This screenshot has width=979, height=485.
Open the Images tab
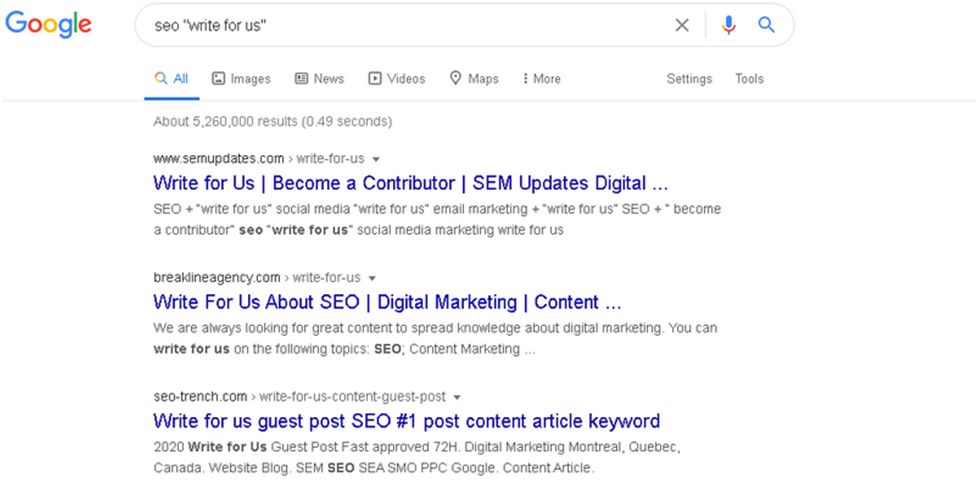coord(241,79)
